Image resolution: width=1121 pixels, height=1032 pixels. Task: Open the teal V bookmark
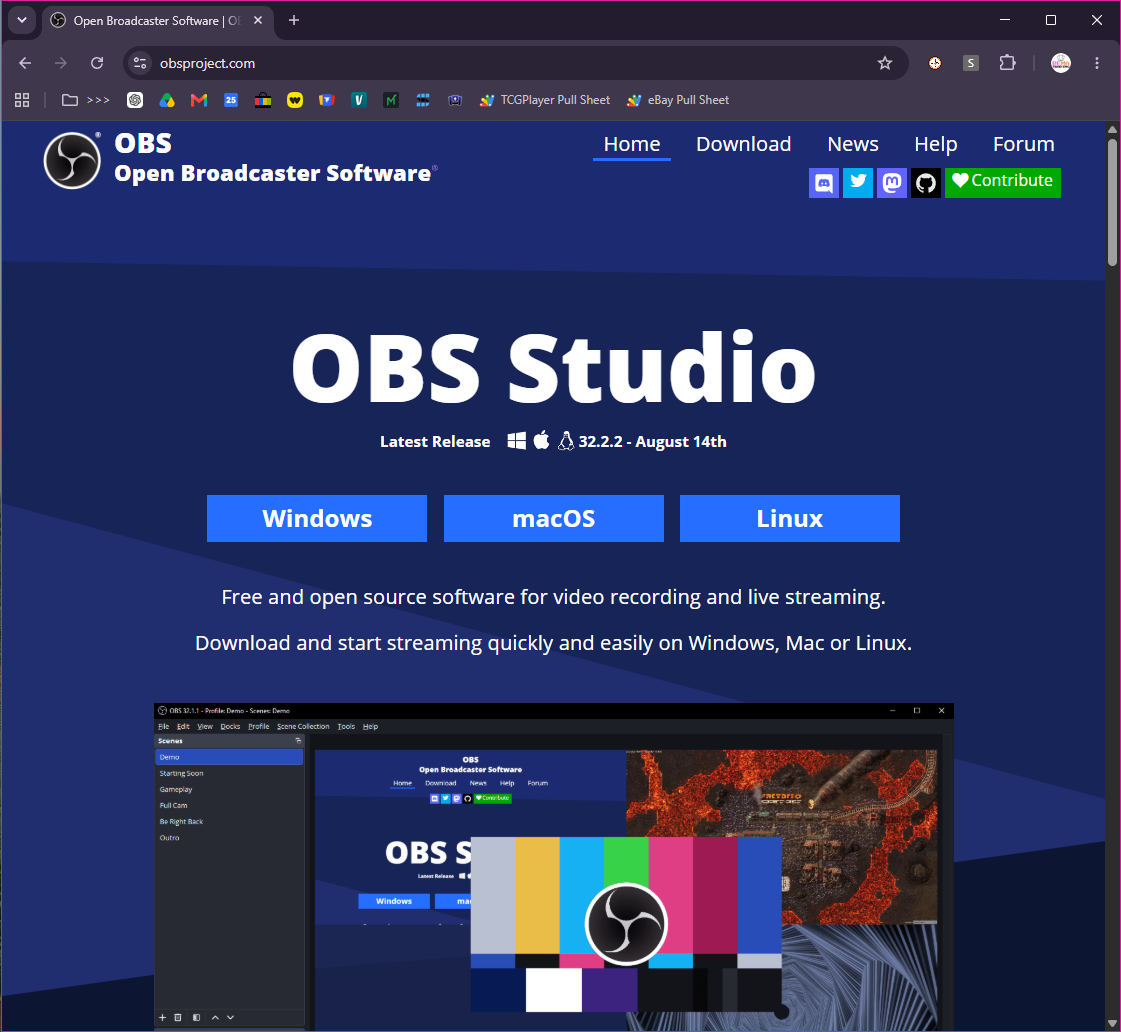tap(359, 100)
